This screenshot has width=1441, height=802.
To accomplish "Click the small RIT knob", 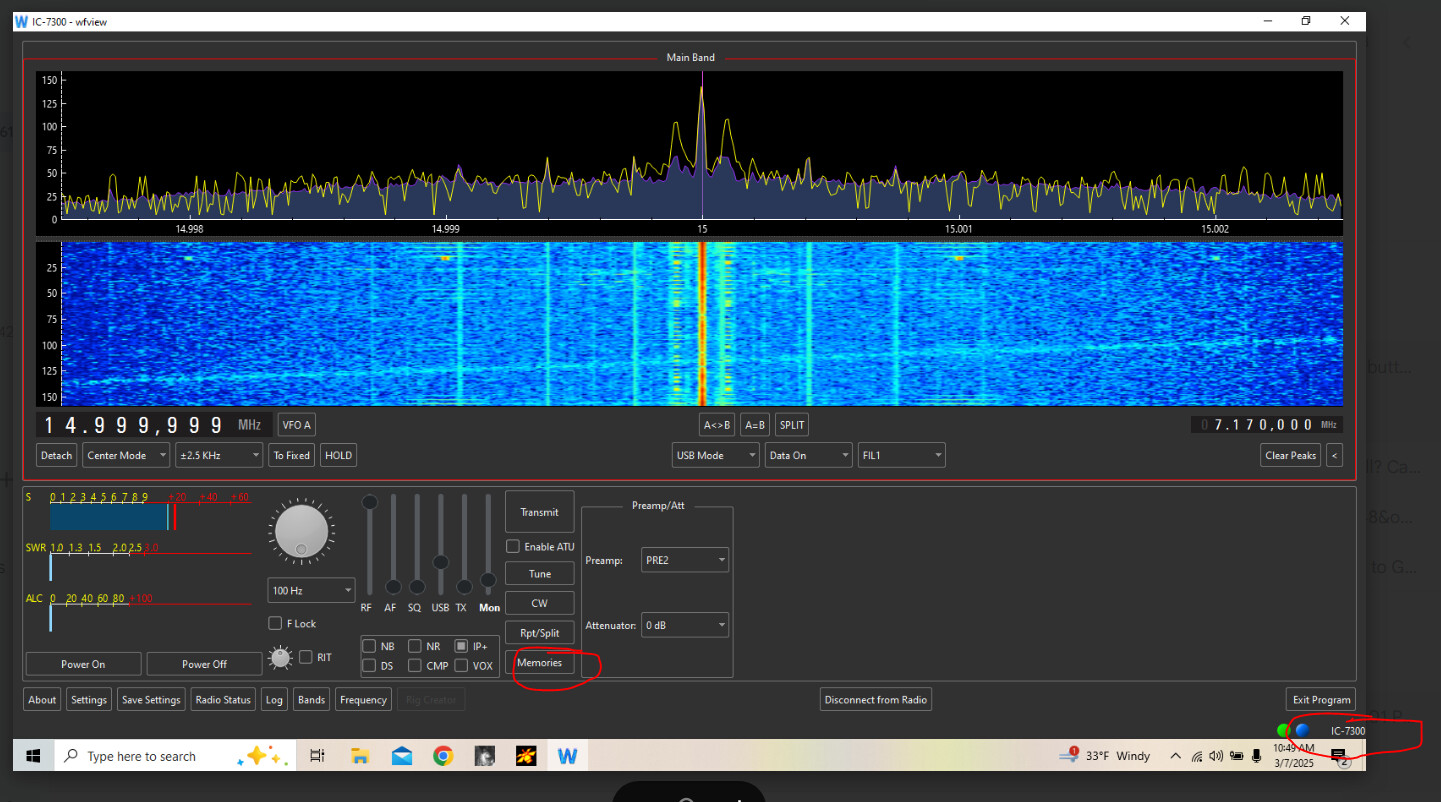I will click(x=281, y=658).
